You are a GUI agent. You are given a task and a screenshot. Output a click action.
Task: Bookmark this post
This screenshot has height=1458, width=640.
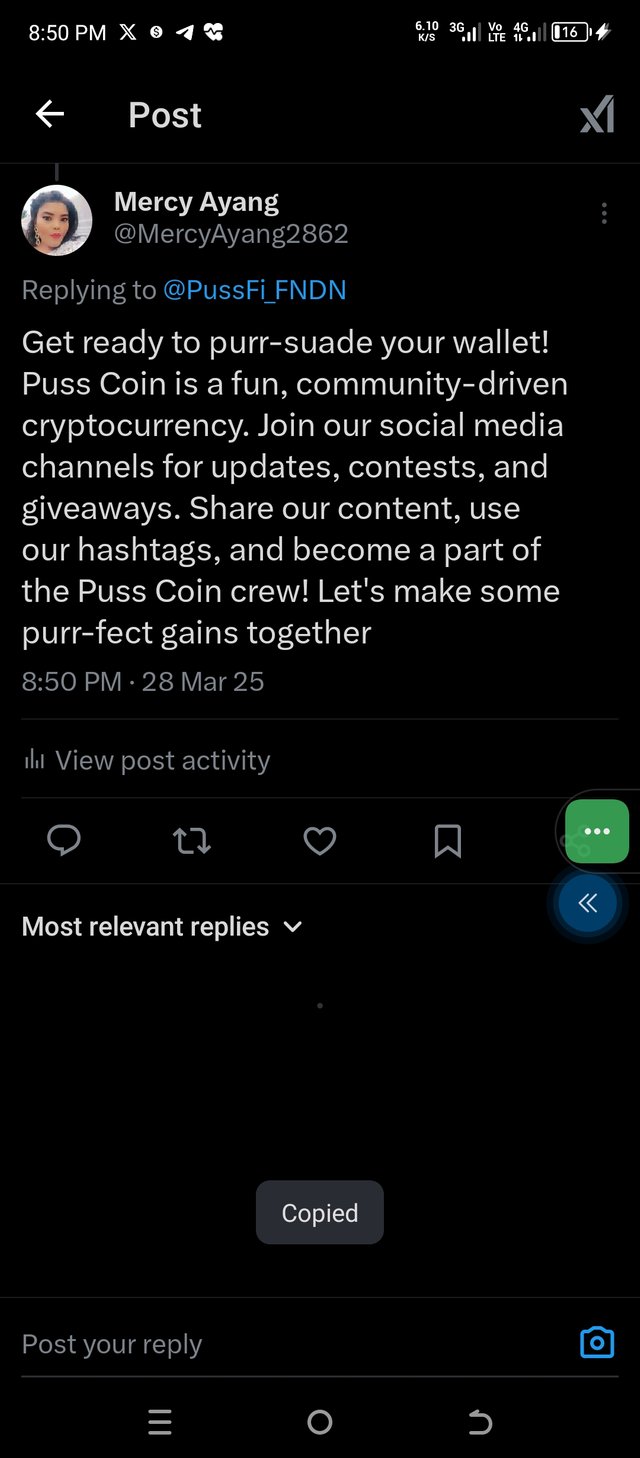[x=447, y=841]
